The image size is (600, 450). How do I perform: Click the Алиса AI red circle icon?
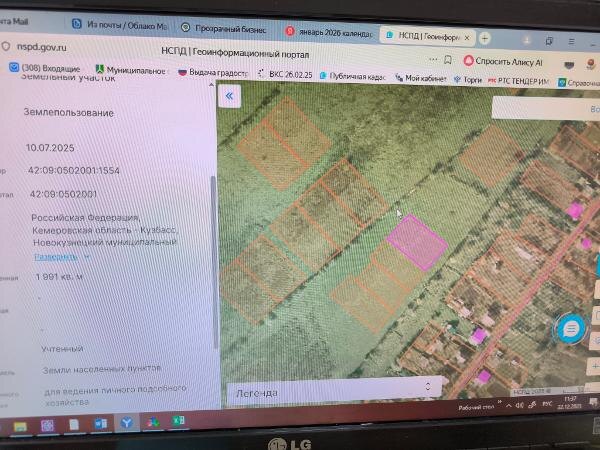click(x=468, y=60)
